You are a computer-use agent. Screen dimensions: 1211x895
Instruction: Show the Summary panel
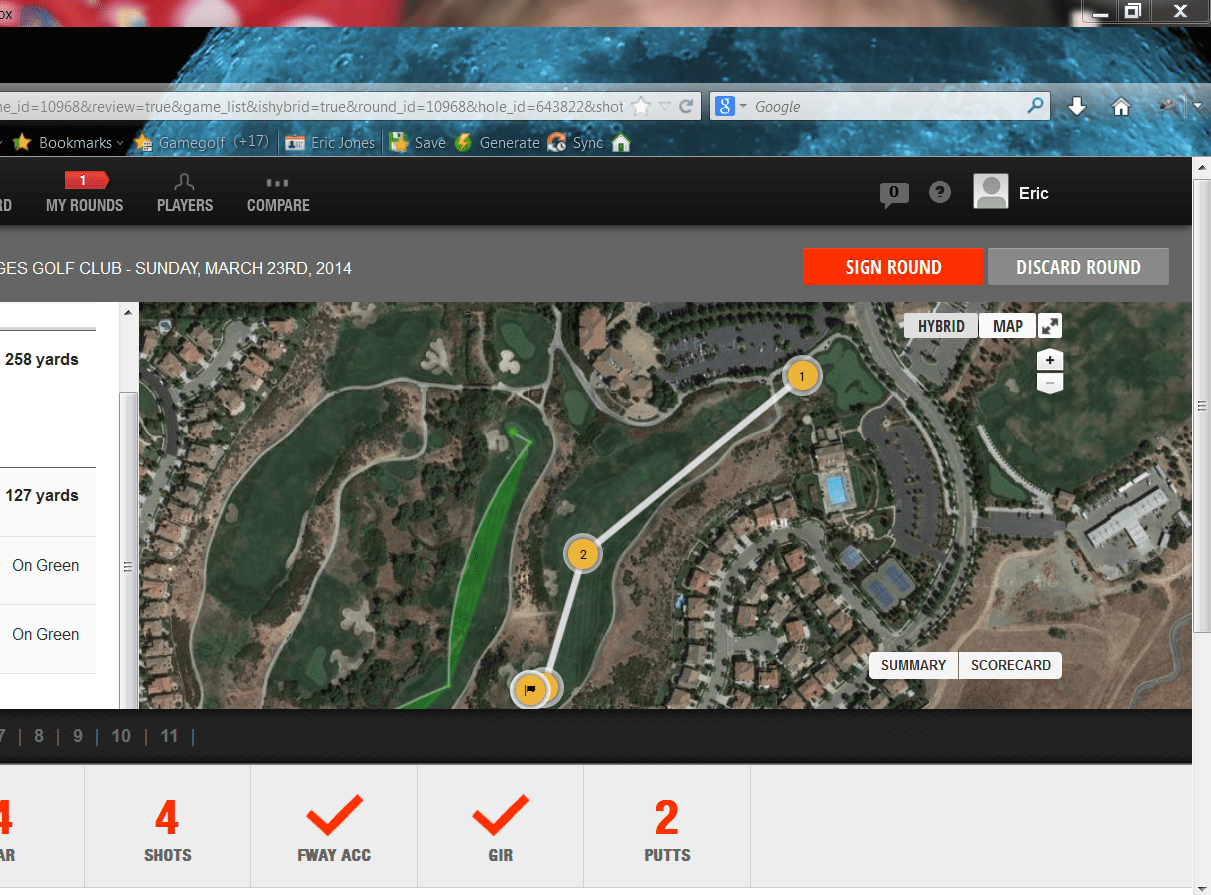pyautogui.click(x=913, y=665)
